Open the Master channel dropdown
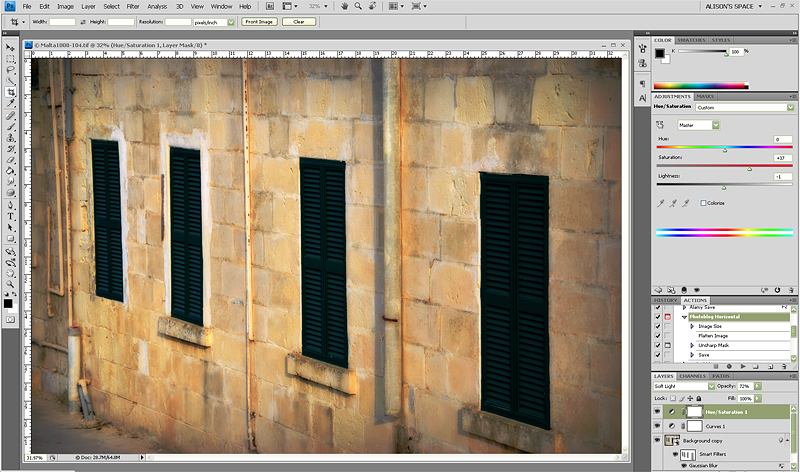The image size is (800, 472). 699,125
